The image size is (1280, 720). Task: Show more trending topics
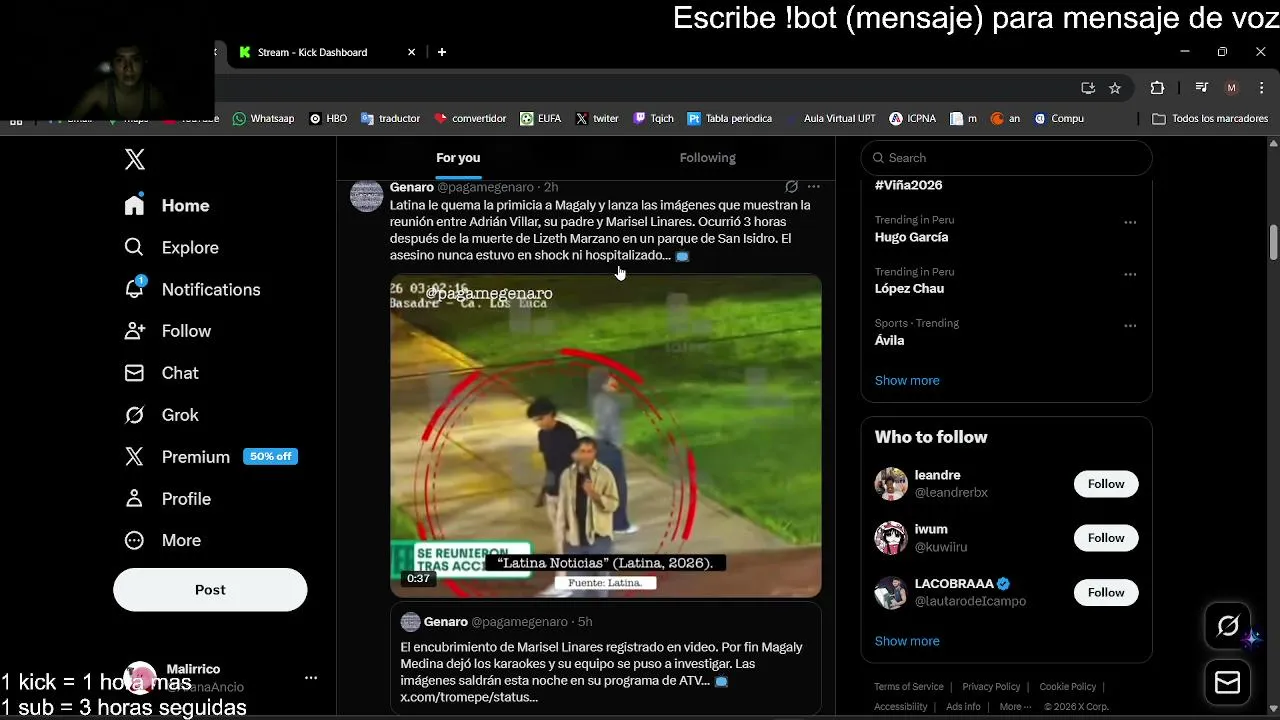(907, 380)
